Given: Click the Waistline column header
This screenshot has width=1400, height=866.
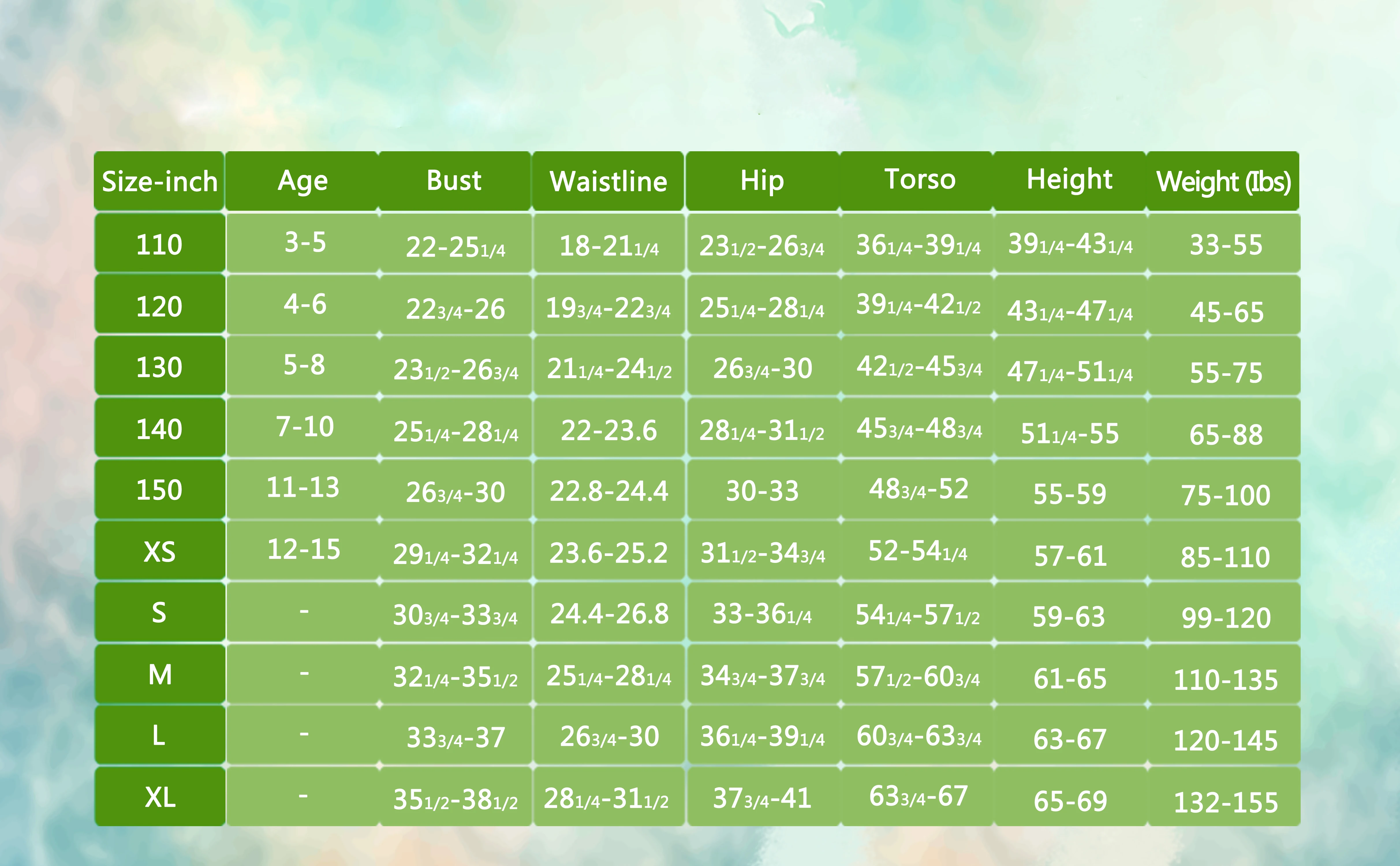Looking at the screenshot, I should [x=608, y=182].
